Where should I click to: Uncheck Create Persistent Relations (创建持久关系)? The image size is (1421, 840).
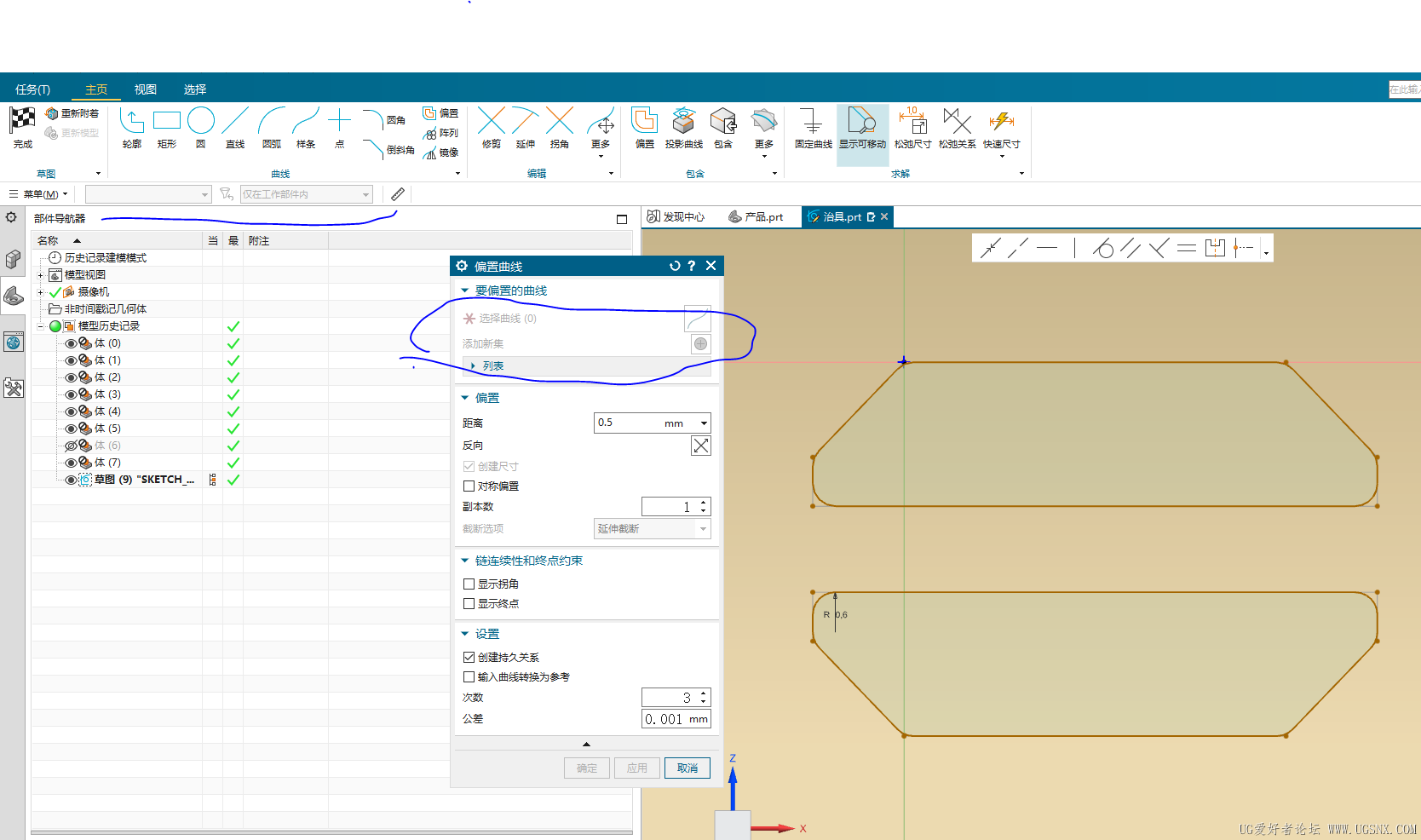(469, 658)
